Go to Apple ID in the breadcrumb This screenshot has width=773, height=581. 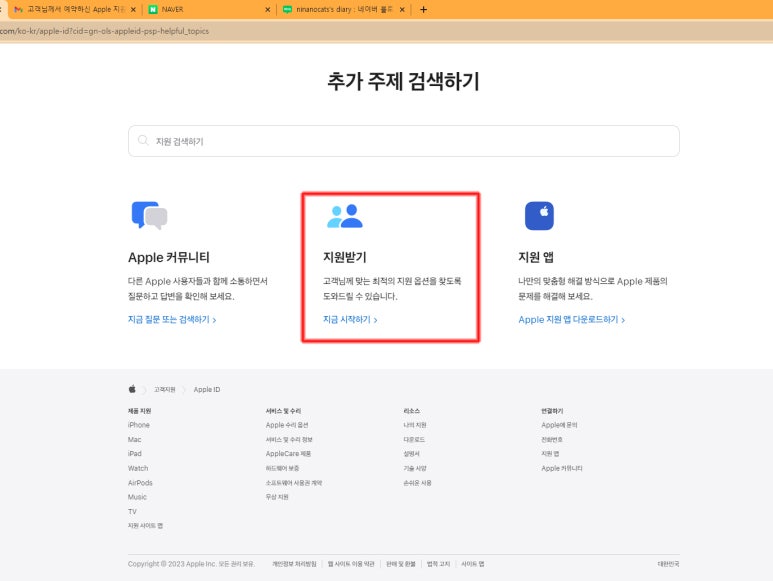click(207, 389)
